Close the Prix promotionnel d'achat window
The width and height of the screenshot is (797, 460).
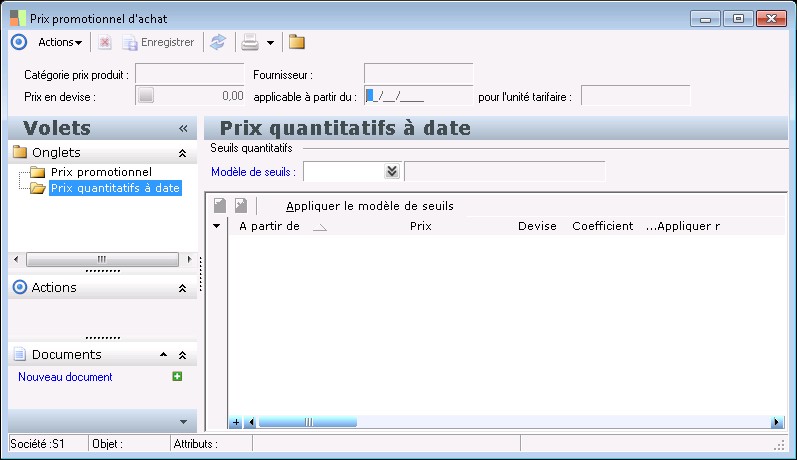pyautogui.click(x=771, y=19)
